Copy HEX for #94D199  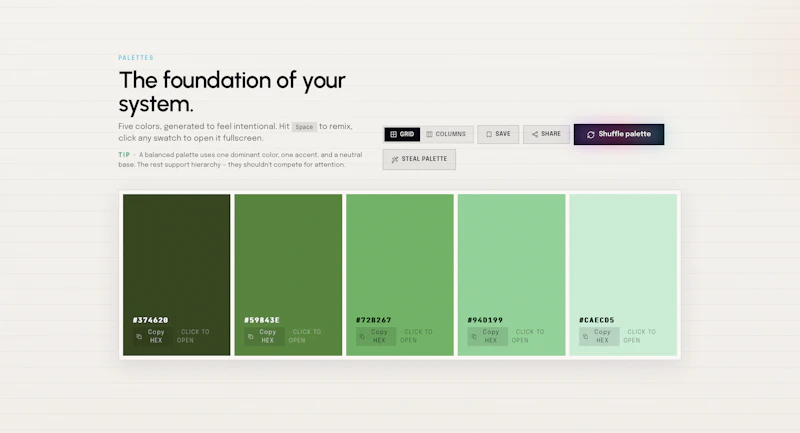pyautogui.click(x=488, y=336)
